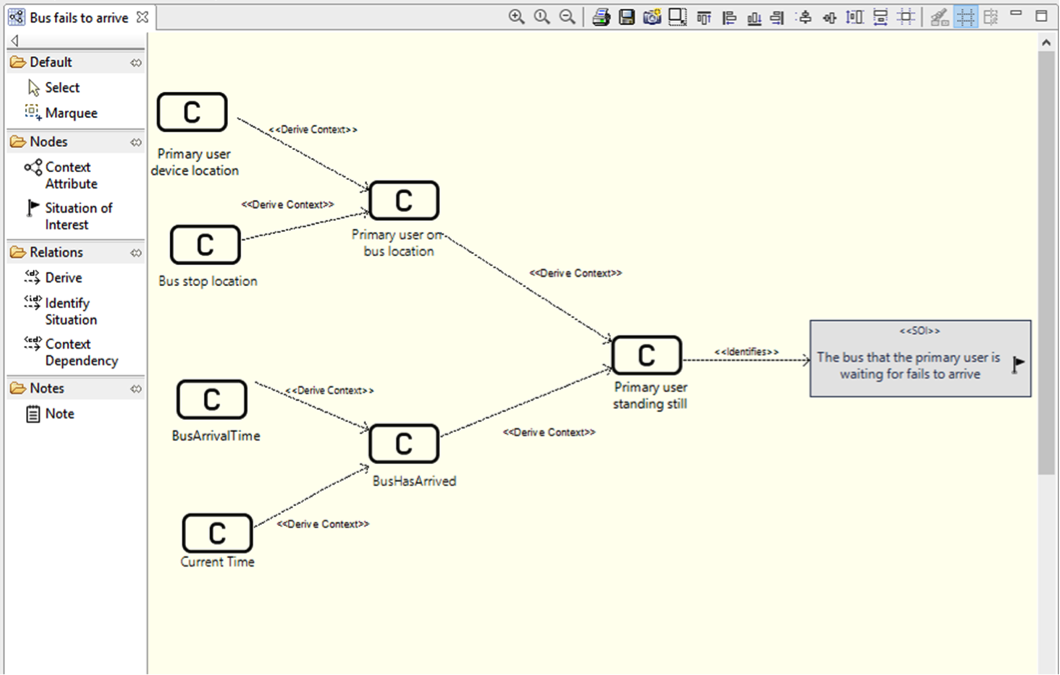Image resolution: width=1060 pixels, height=675 pixels.
Task: Toggle the snap to geometry button
Action: pos(990,17)
